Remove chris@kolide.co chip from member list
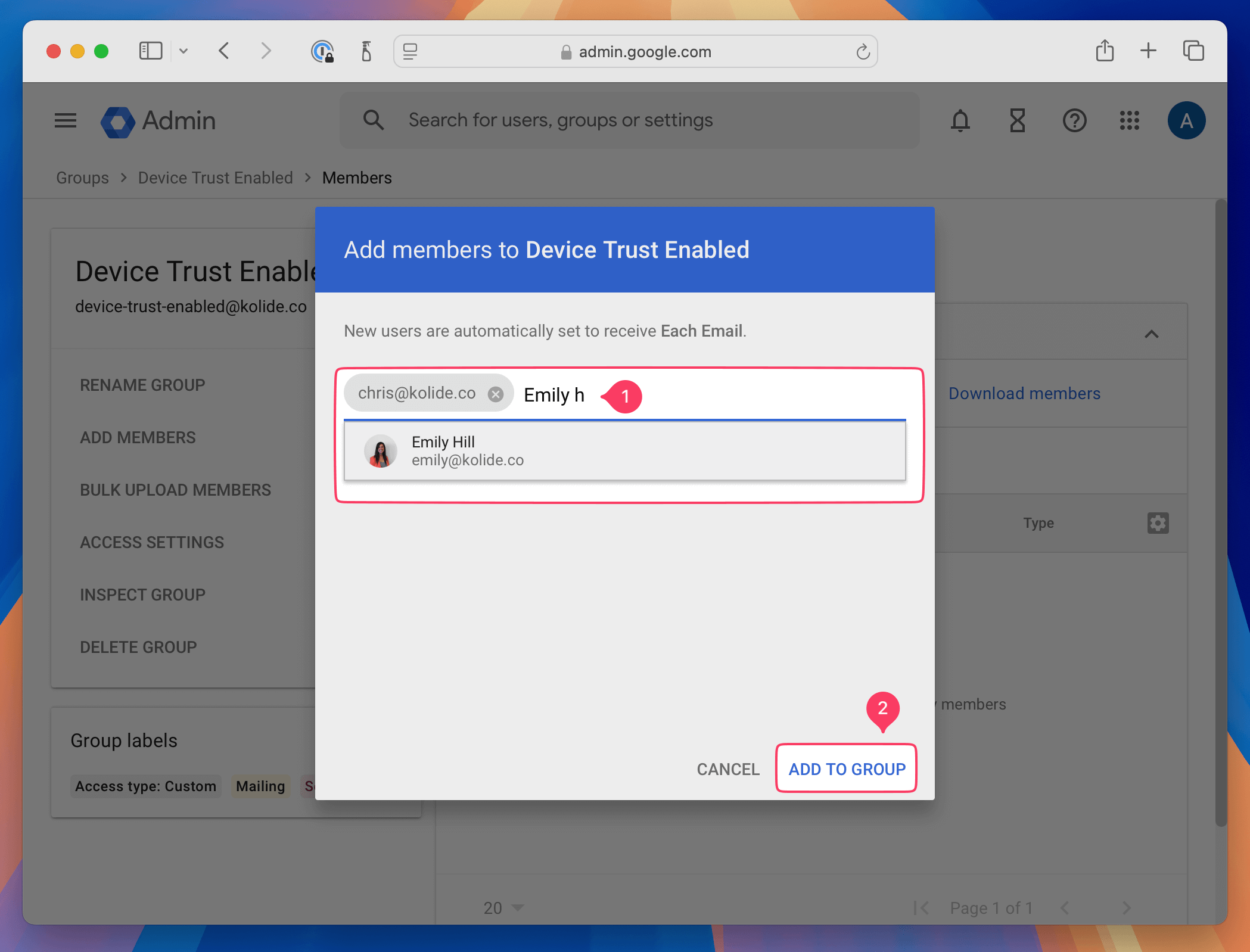The width and height of the screenshot is (1250, 952). [495, 394]
